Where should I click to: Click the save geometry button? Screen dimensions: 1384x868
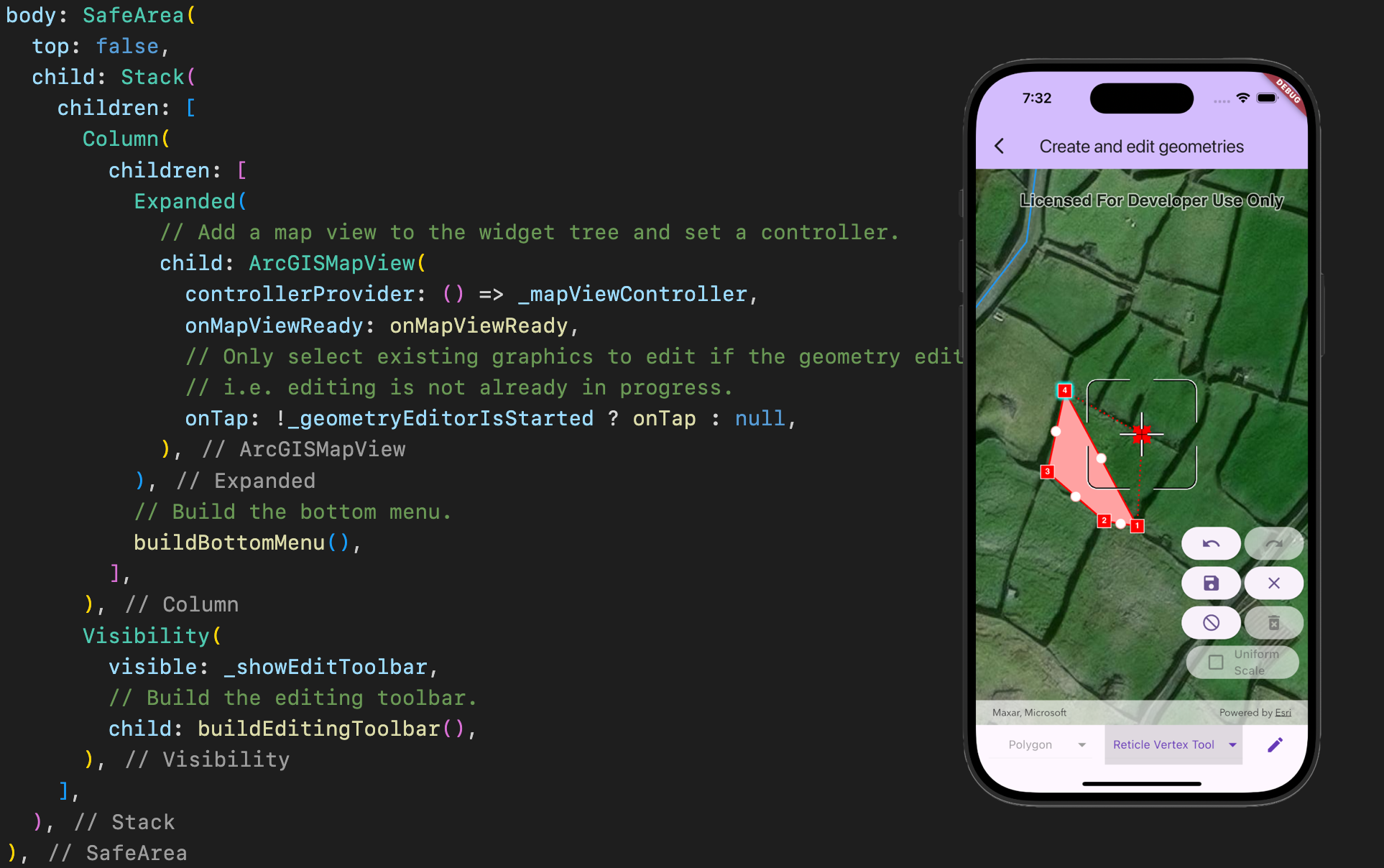point(1212,582)
